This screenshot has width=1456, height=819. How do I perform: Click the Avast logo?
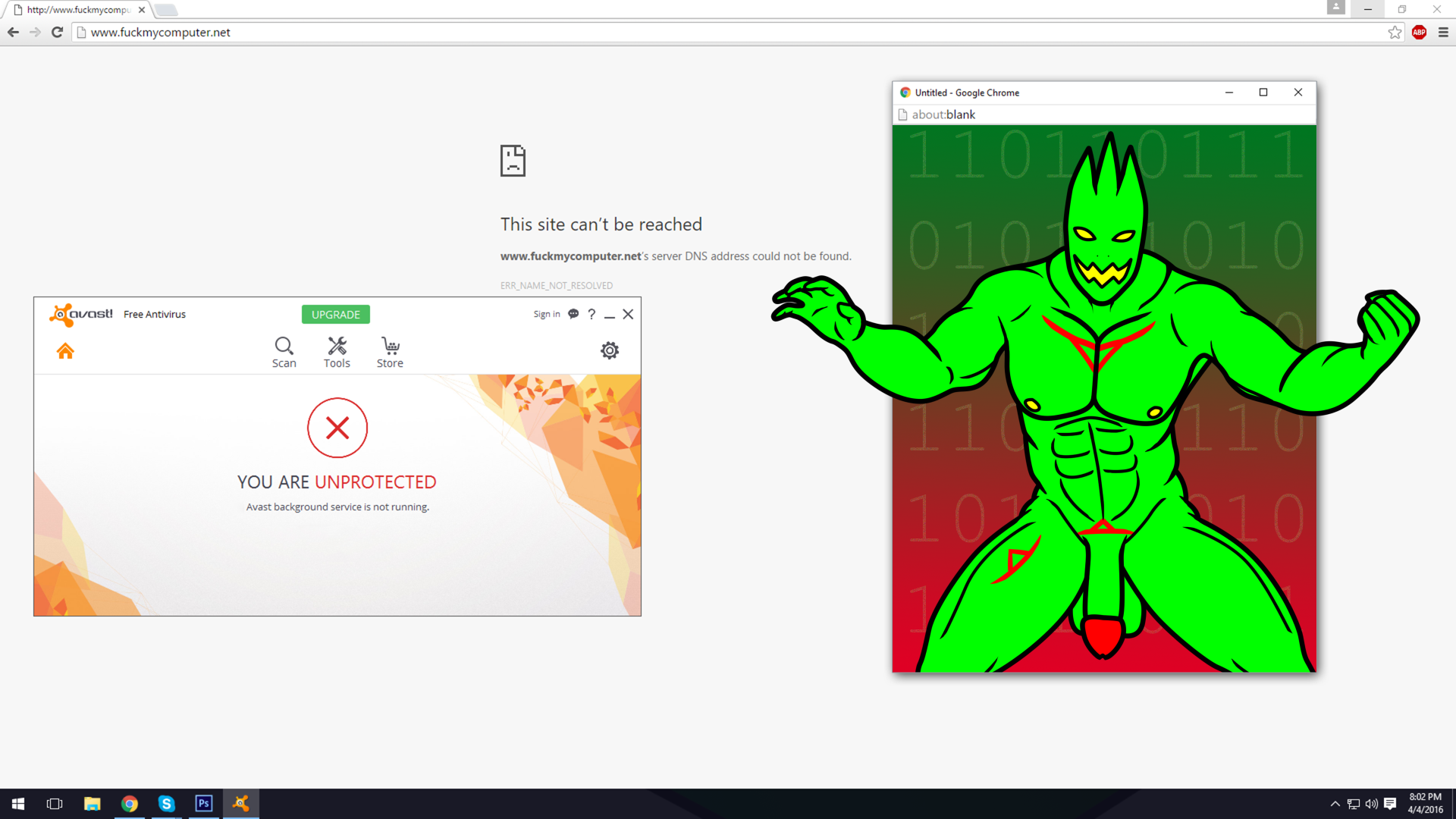pyautogui.click(x=81, y=314)
